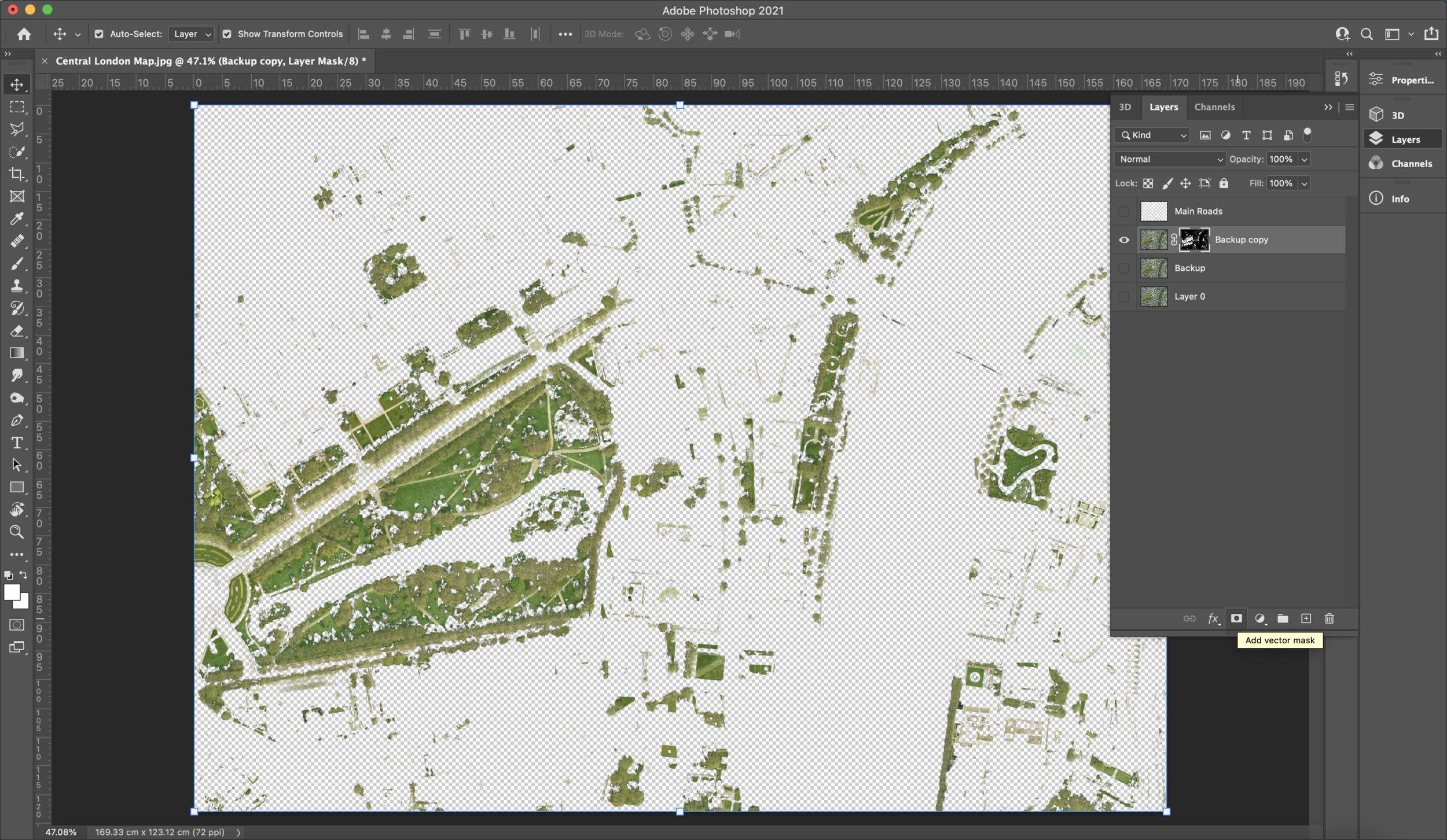The height and width of the screenshot is (840, 1447).
Task: Select the Gradient tool
Action: coord(17,353)
